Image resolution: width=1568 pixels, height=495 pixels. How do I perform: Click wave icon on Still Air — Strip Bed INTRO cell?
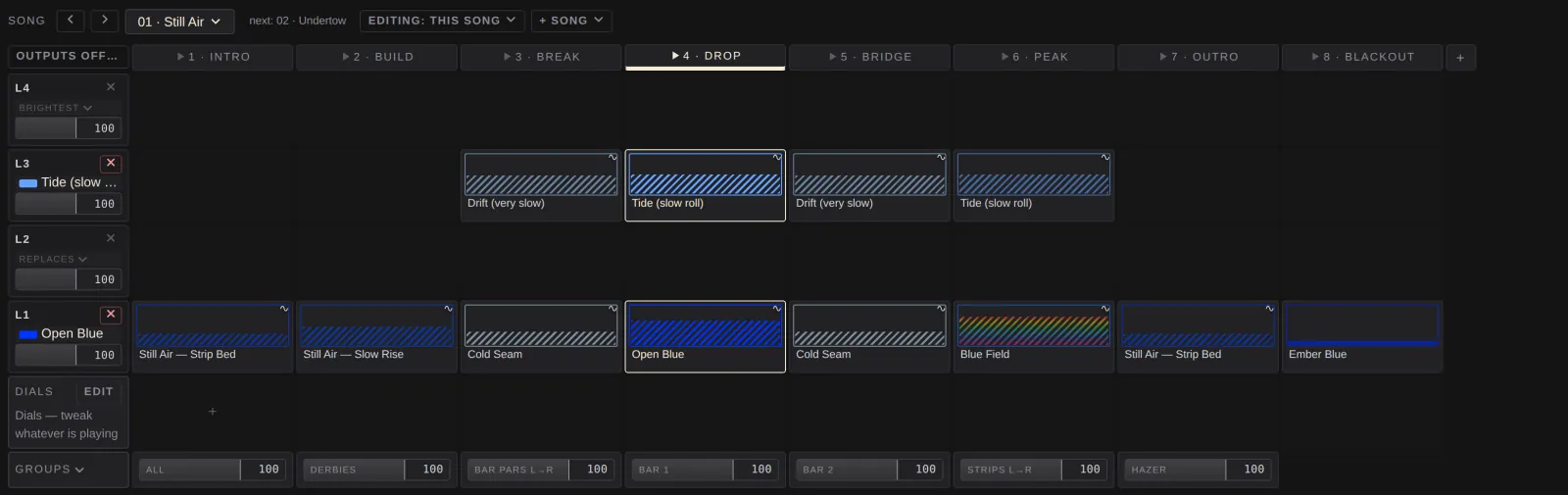284,308
